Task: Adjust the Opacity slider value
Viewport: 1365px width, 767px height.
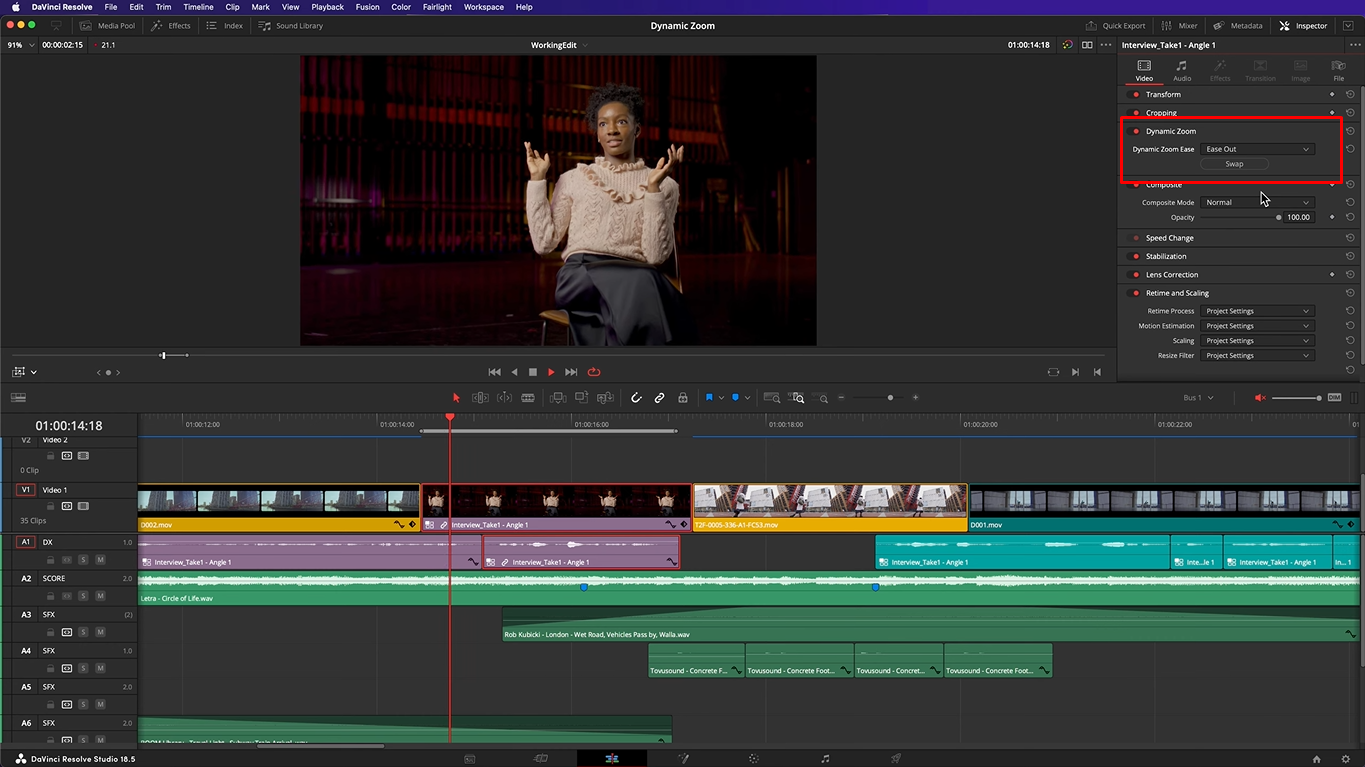Action: point(1279,217)
